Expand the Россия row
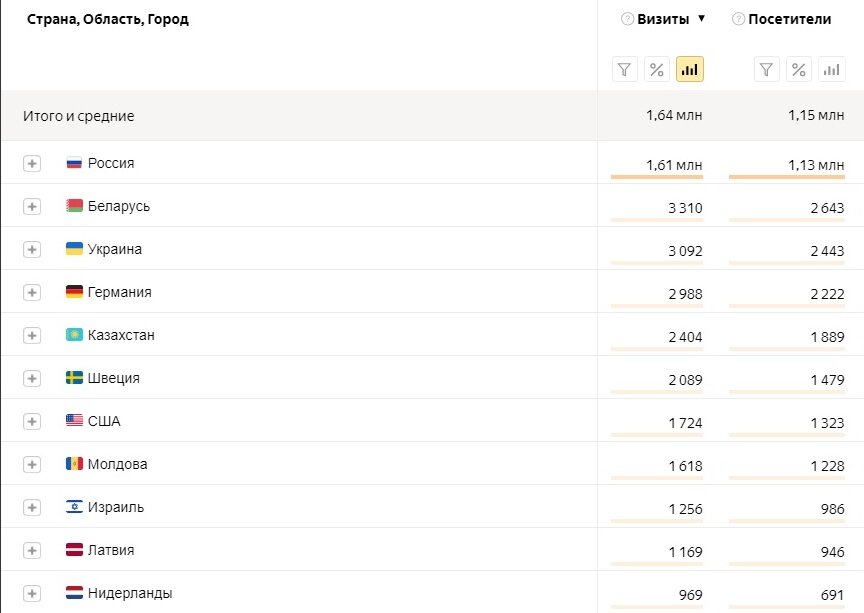This screenshot has height=613, width=864. (32, 163)
